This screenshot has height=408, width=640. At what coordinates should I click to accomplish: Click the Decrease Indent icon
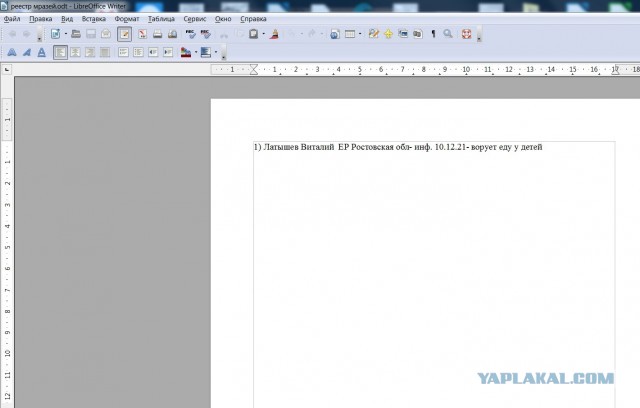tap(153, 52)
